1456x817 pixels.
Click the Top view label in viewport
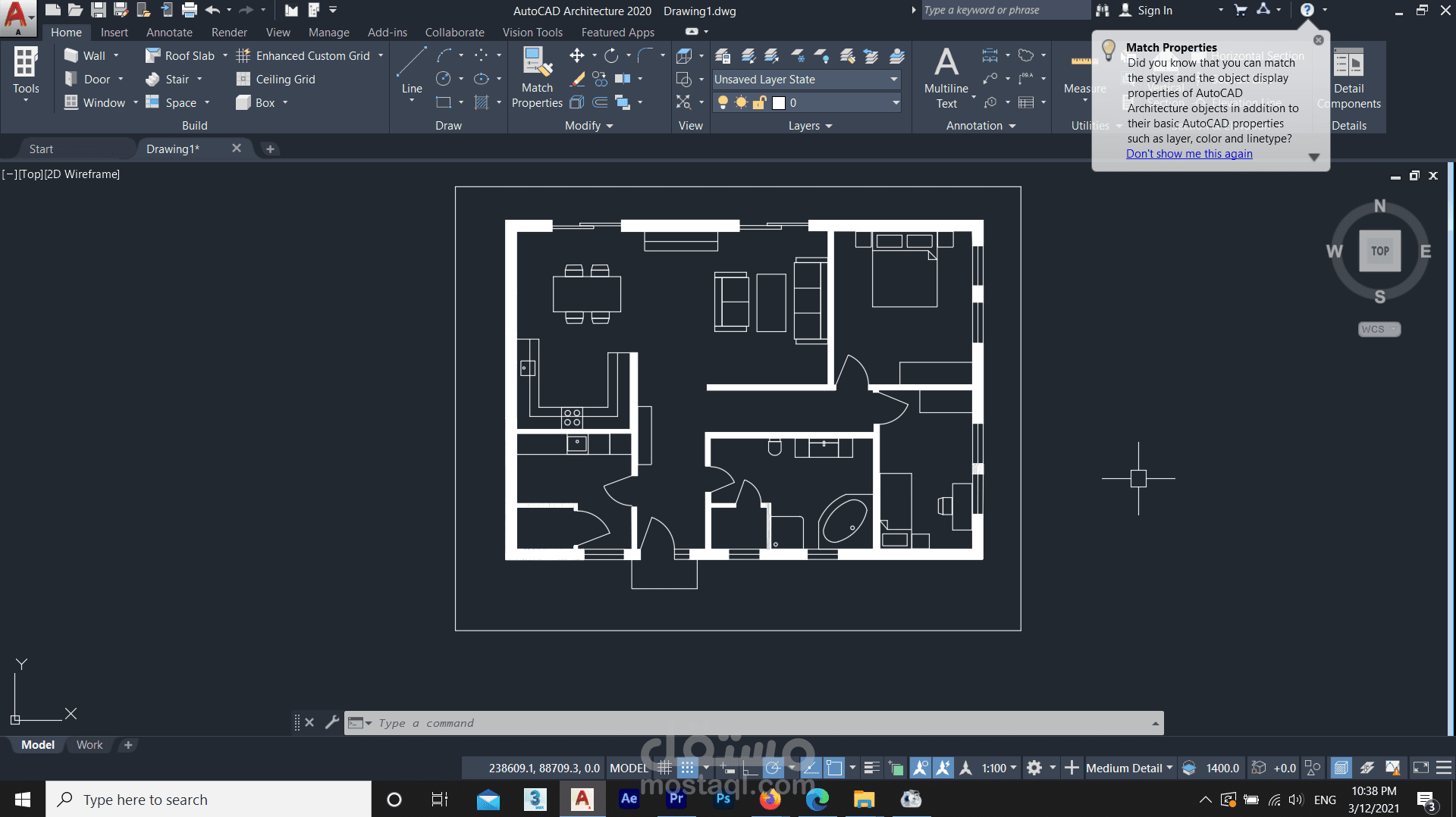click(x=30, y=174)
